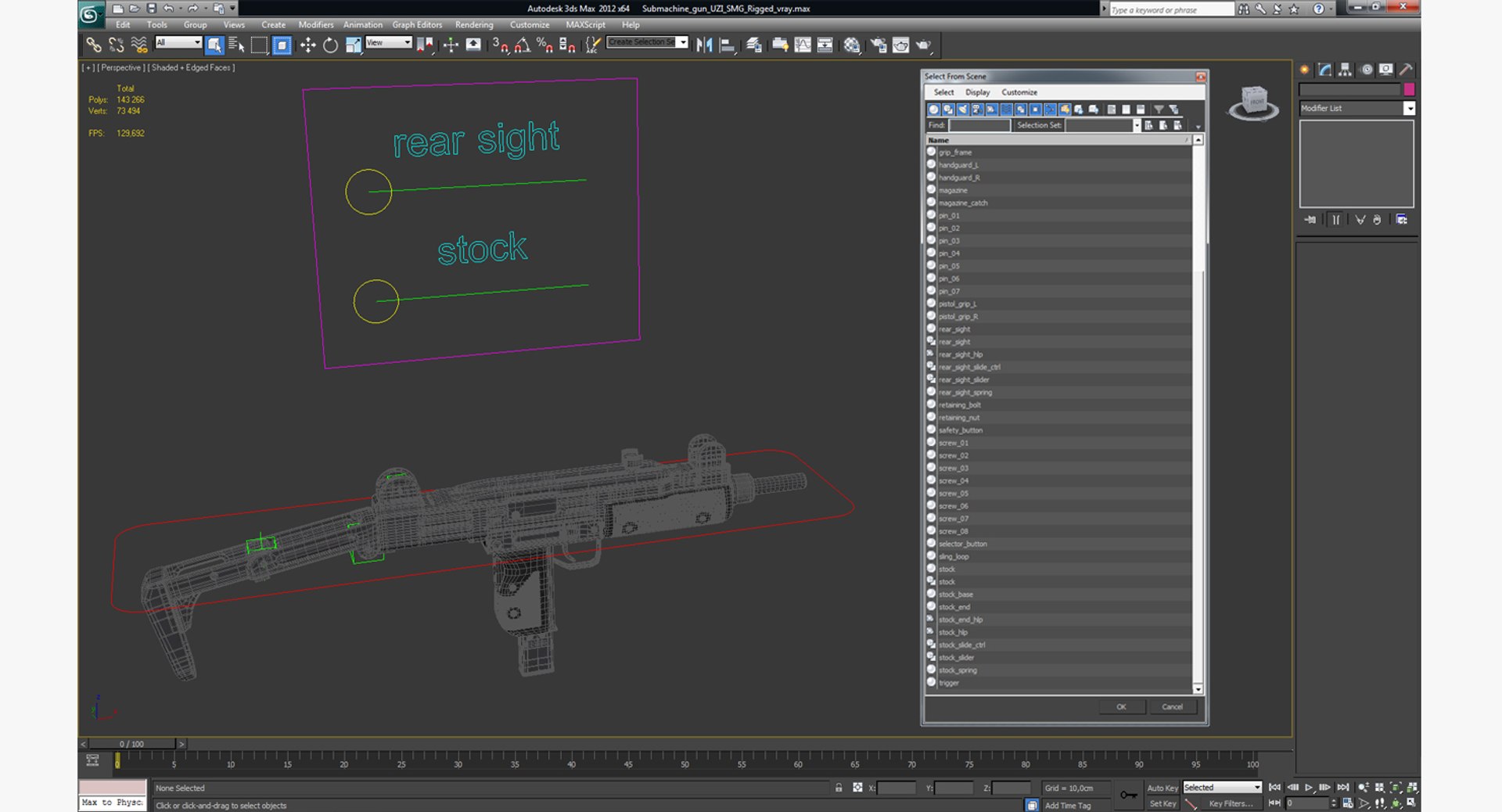This screenshot has height=812, width=1502.
Task: Click the magenta object color swatch
Action: click(x=1409, y=89)
